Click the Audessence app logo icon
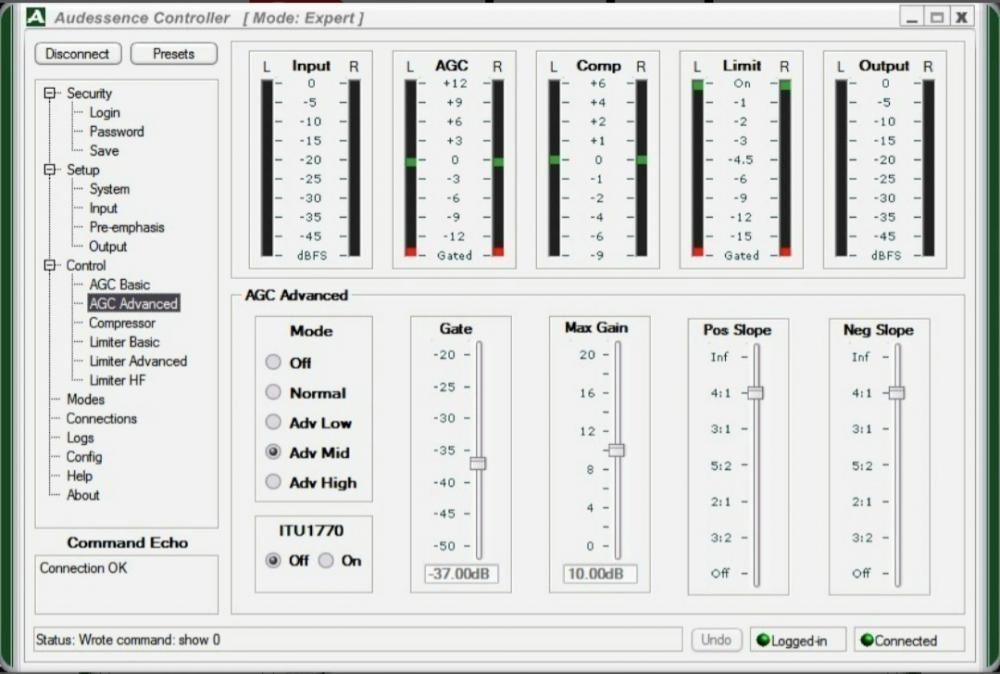The height and width of the screenshot is (674, 1000). click(36, 17)
